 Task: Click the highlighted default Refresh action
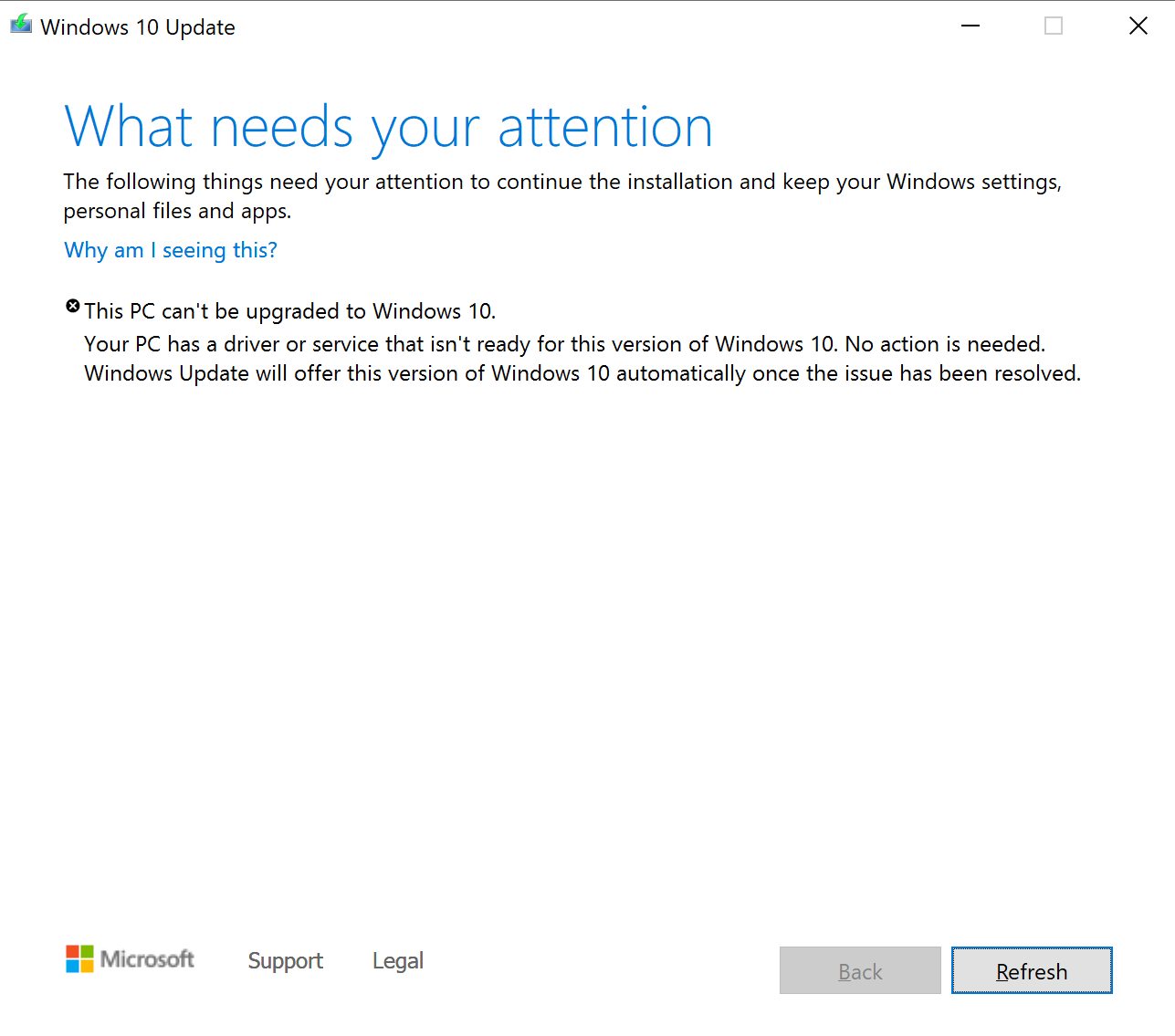(1031, 970)
